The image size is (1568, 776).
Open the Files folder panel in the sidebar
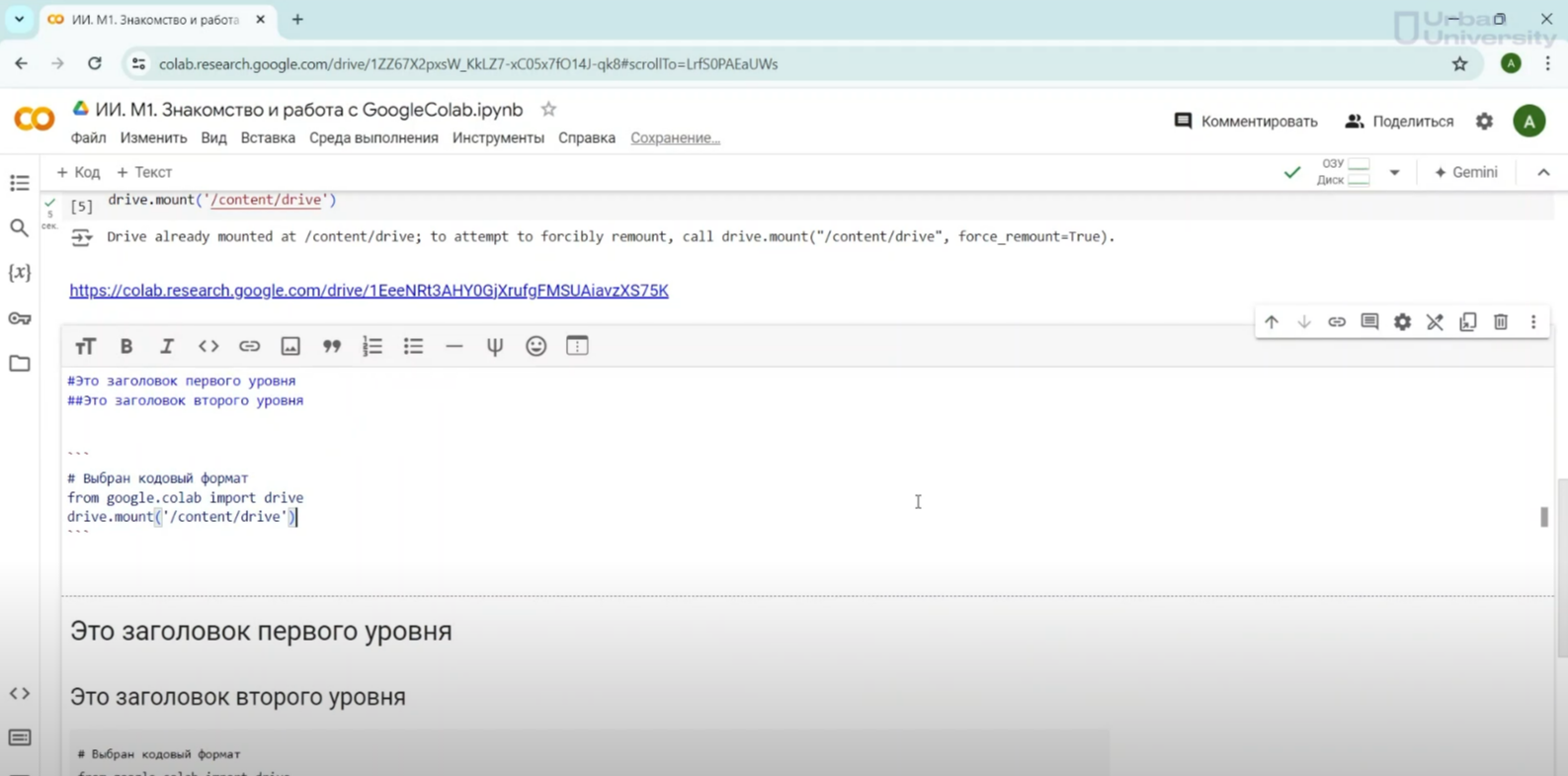coord(20,364)
